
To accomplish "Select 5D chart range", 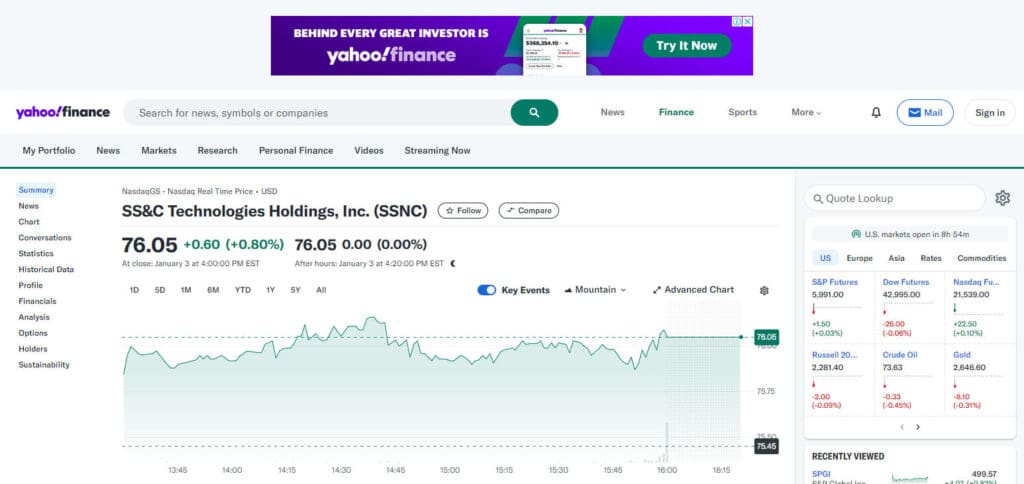I will pos(160,290).
